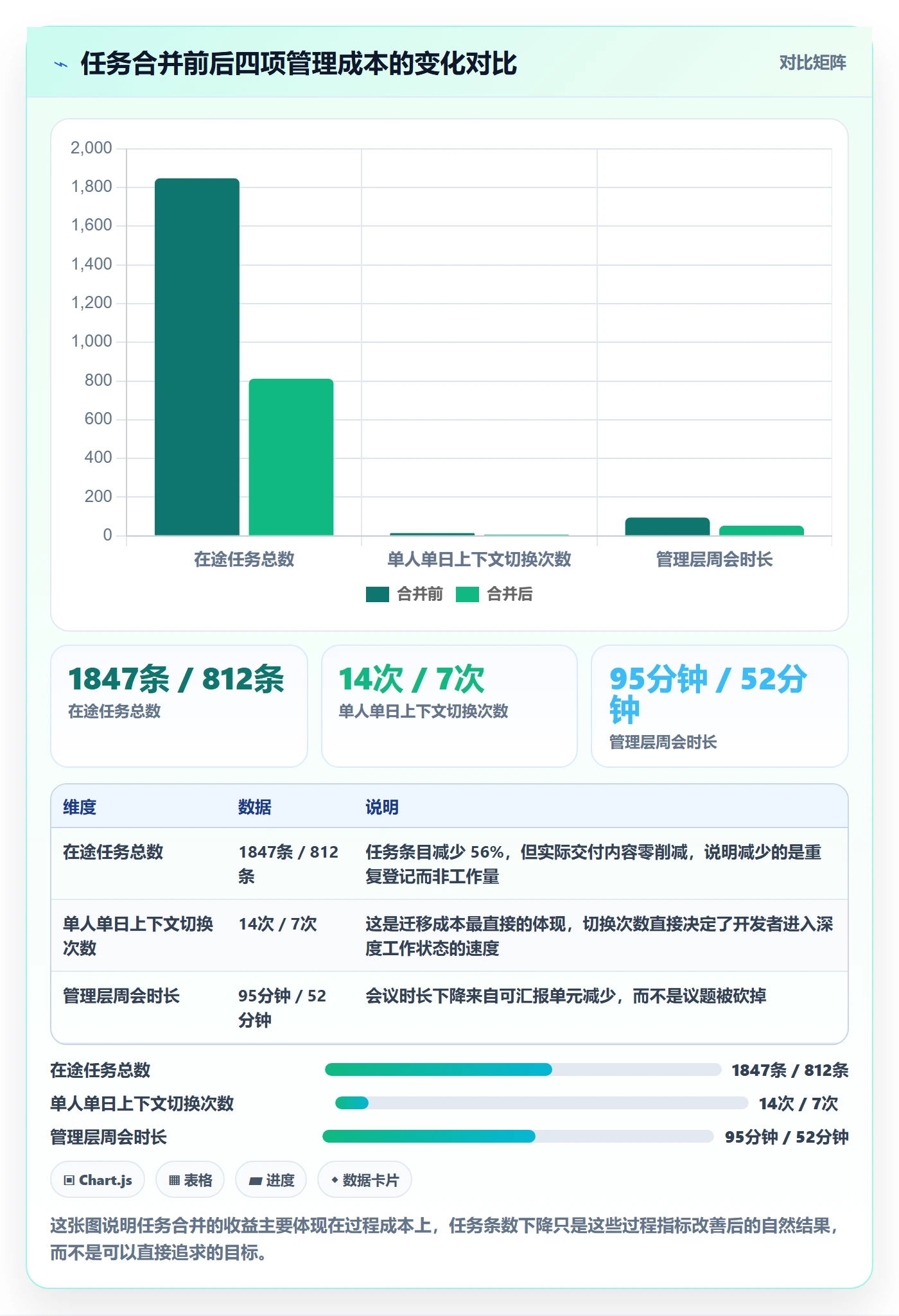Image resolution: width=899 pixels, height=1316 pixels.
Task: Click the footer summary paragraph text
Action: [445, 1239]
